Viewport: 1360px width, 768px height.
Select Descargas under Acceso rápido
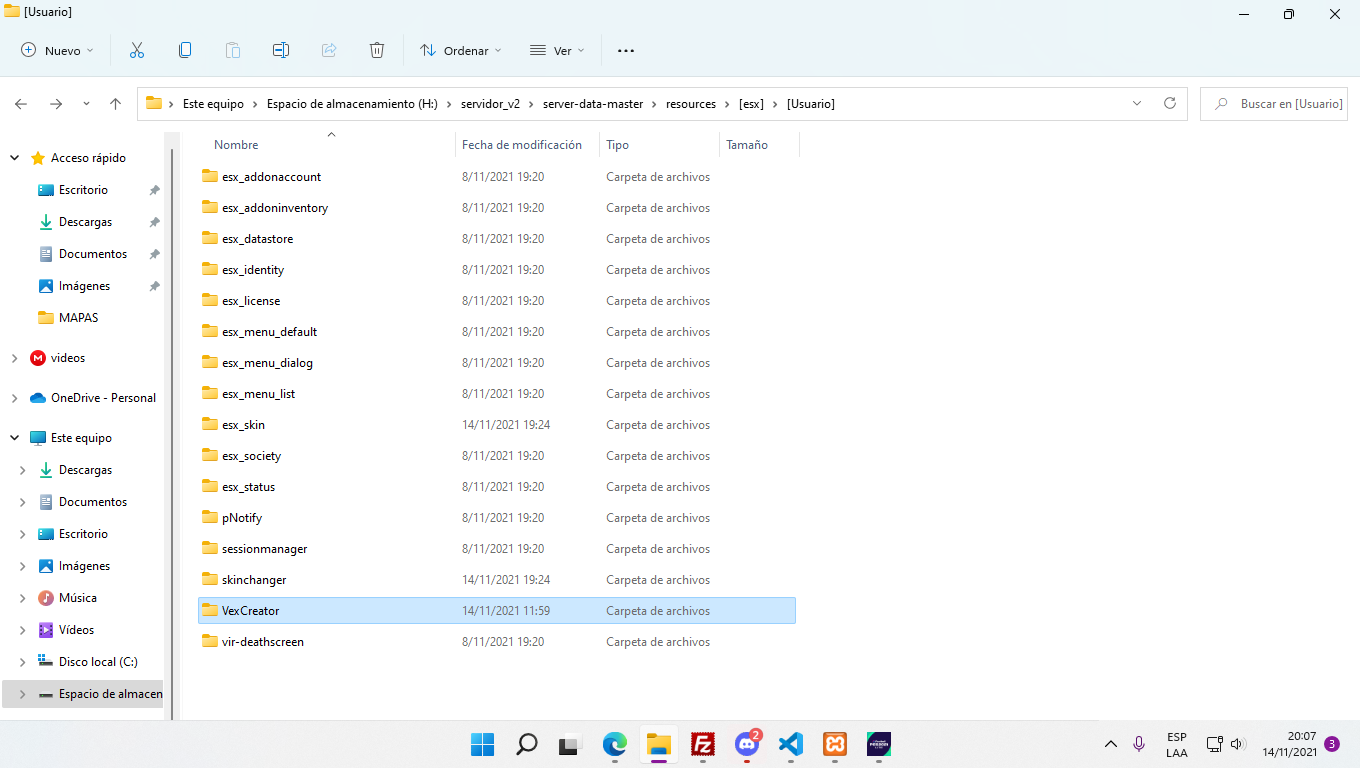click(x=85, y=222)
